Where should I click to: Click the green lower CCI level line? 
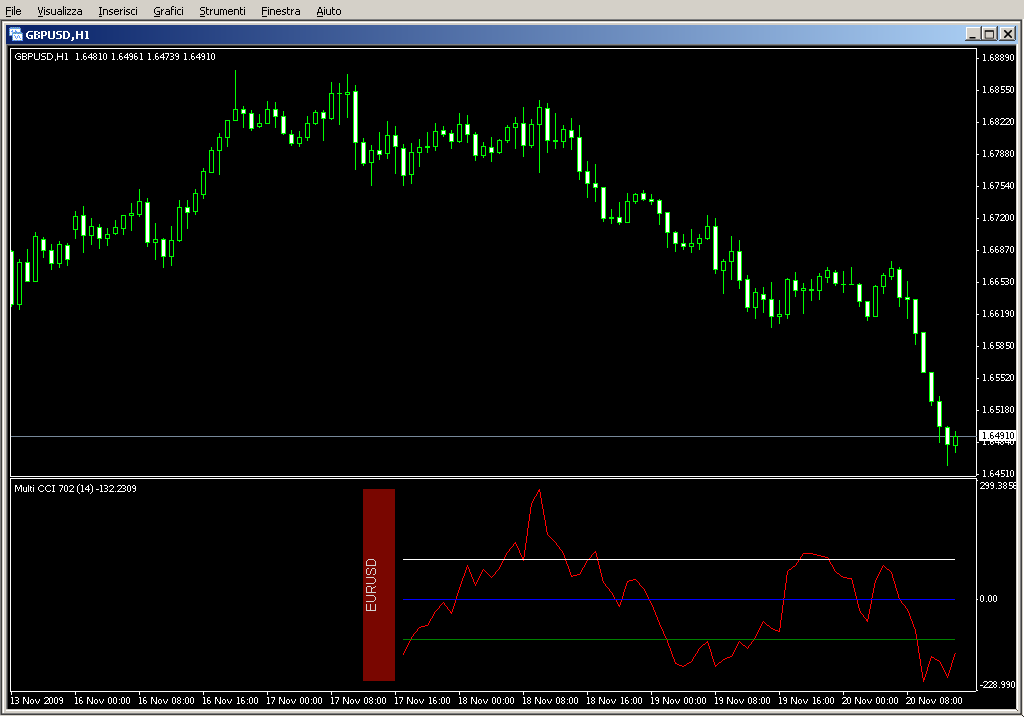[x=679, y=639]
